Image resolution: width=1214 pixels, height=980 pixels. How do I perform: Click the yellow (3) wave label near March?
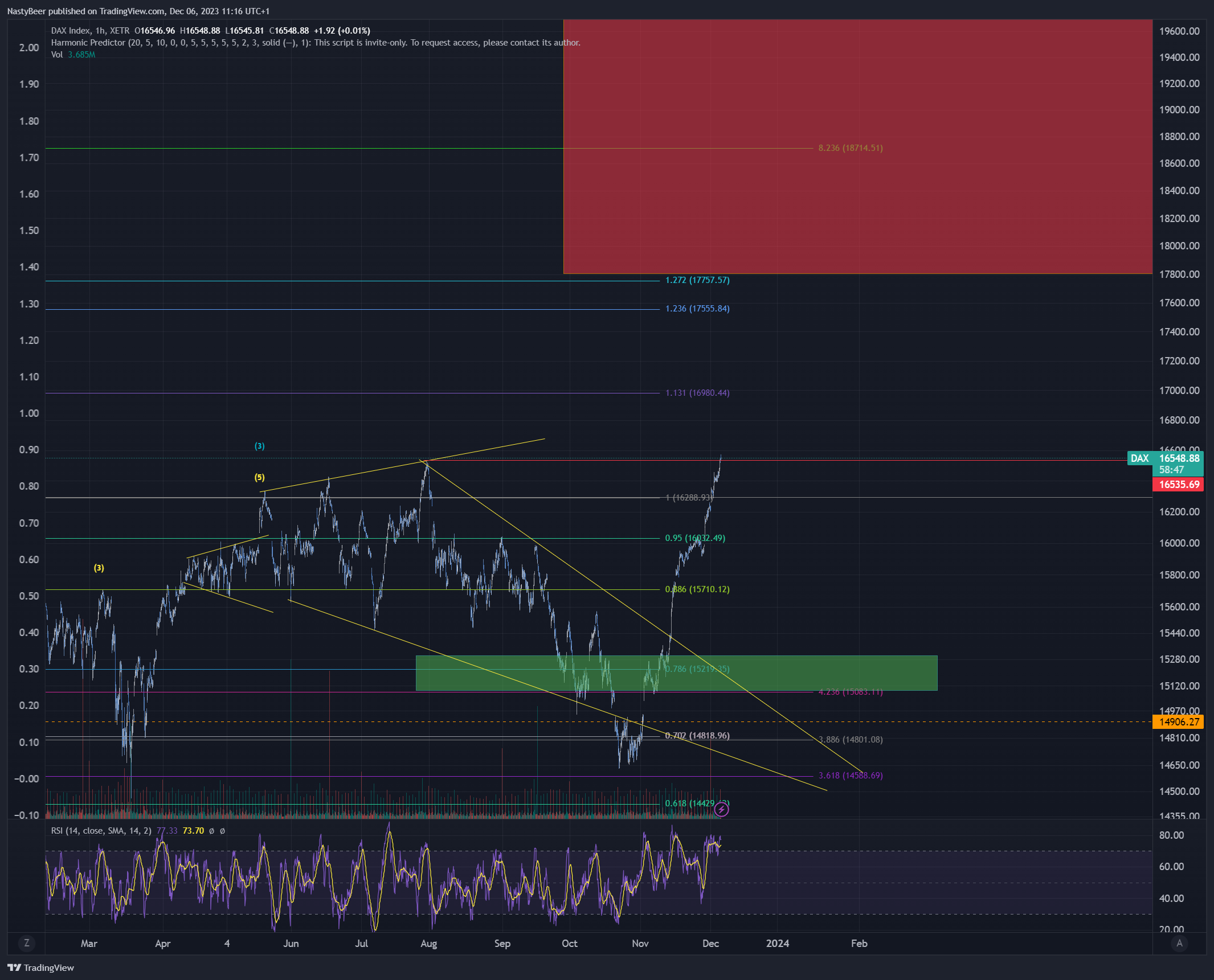[99, 568]
